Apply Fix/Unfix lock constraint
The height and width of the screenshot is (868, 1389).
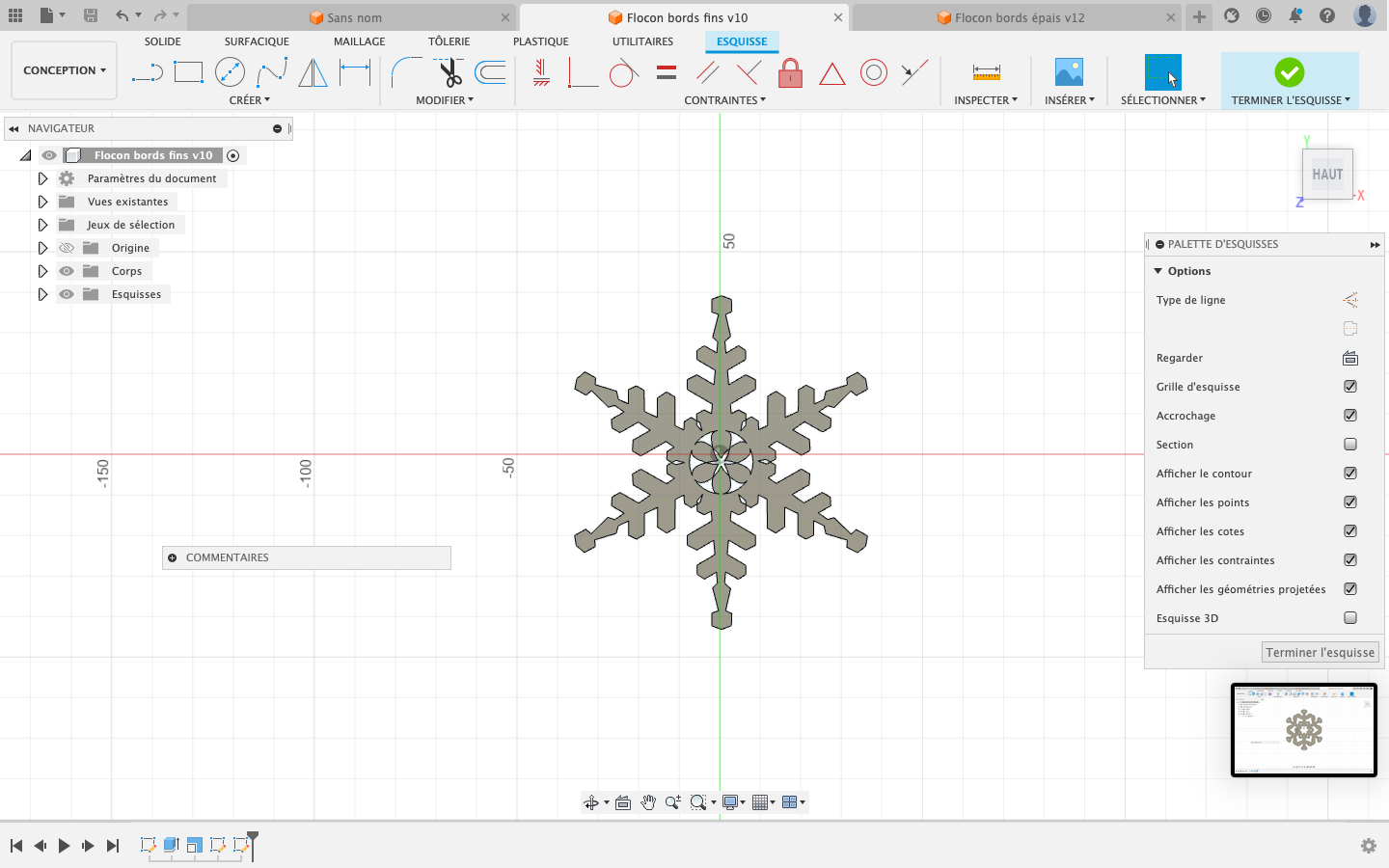pos(790,72)
